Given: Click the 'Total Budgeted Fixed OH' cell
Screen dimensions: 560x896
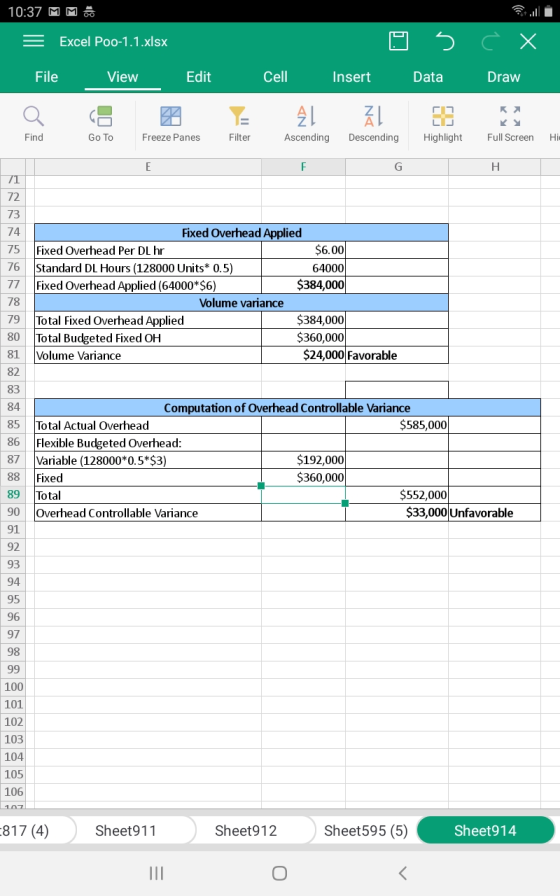Looking at the screenshot, I should pyautogui.click(x=148, y=338).
